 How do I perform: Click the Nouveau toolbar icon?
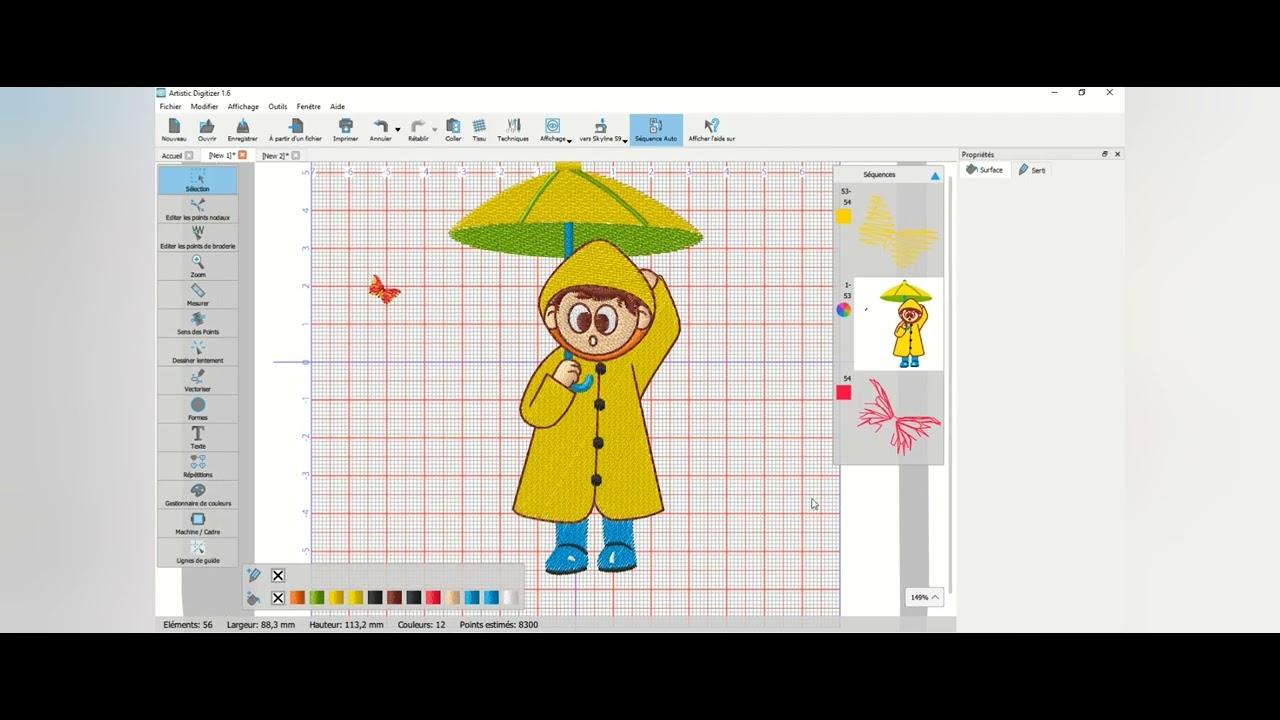coord(174,130)
